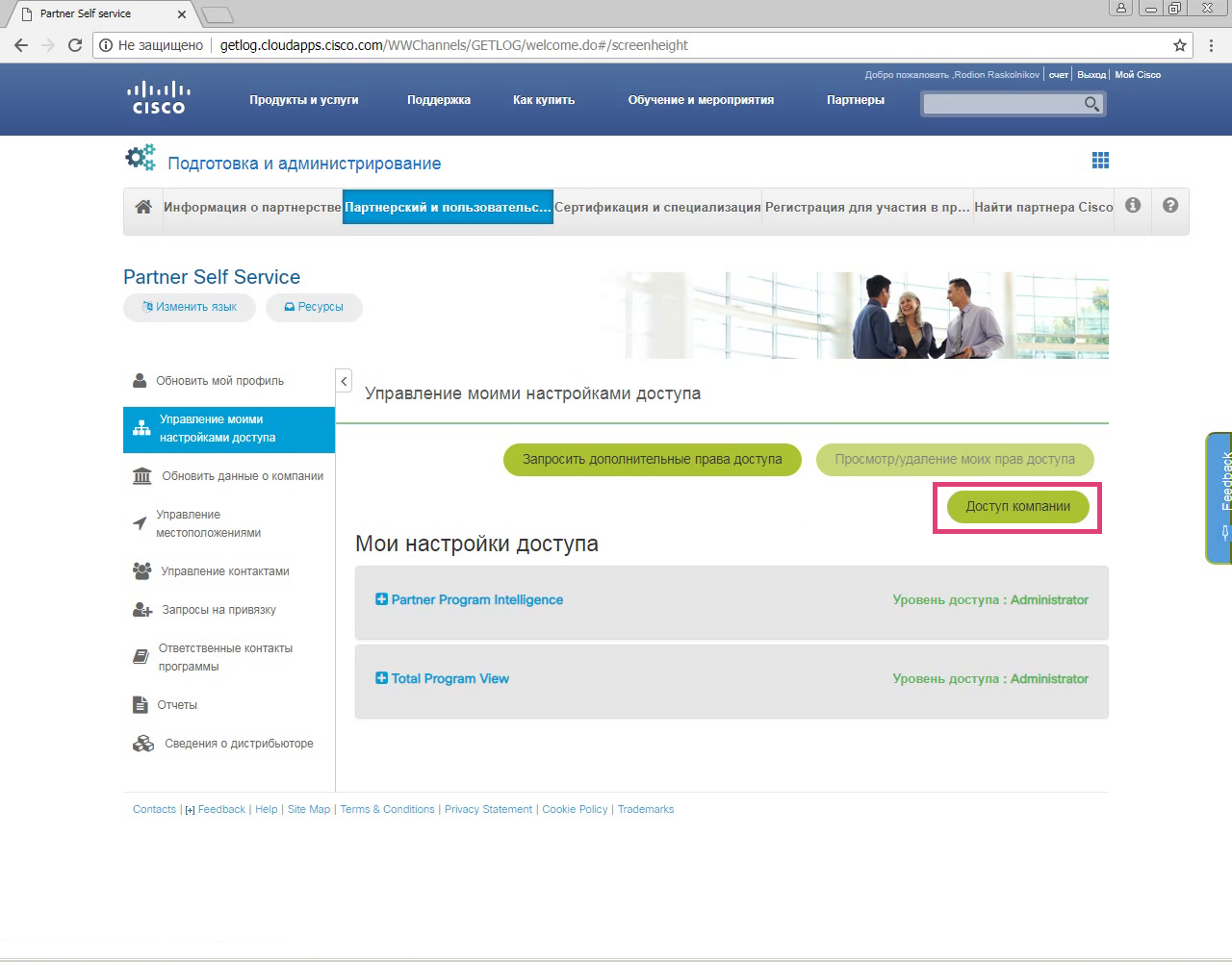
Task: Click the banner photo of business people
Action: click(856, 316)
